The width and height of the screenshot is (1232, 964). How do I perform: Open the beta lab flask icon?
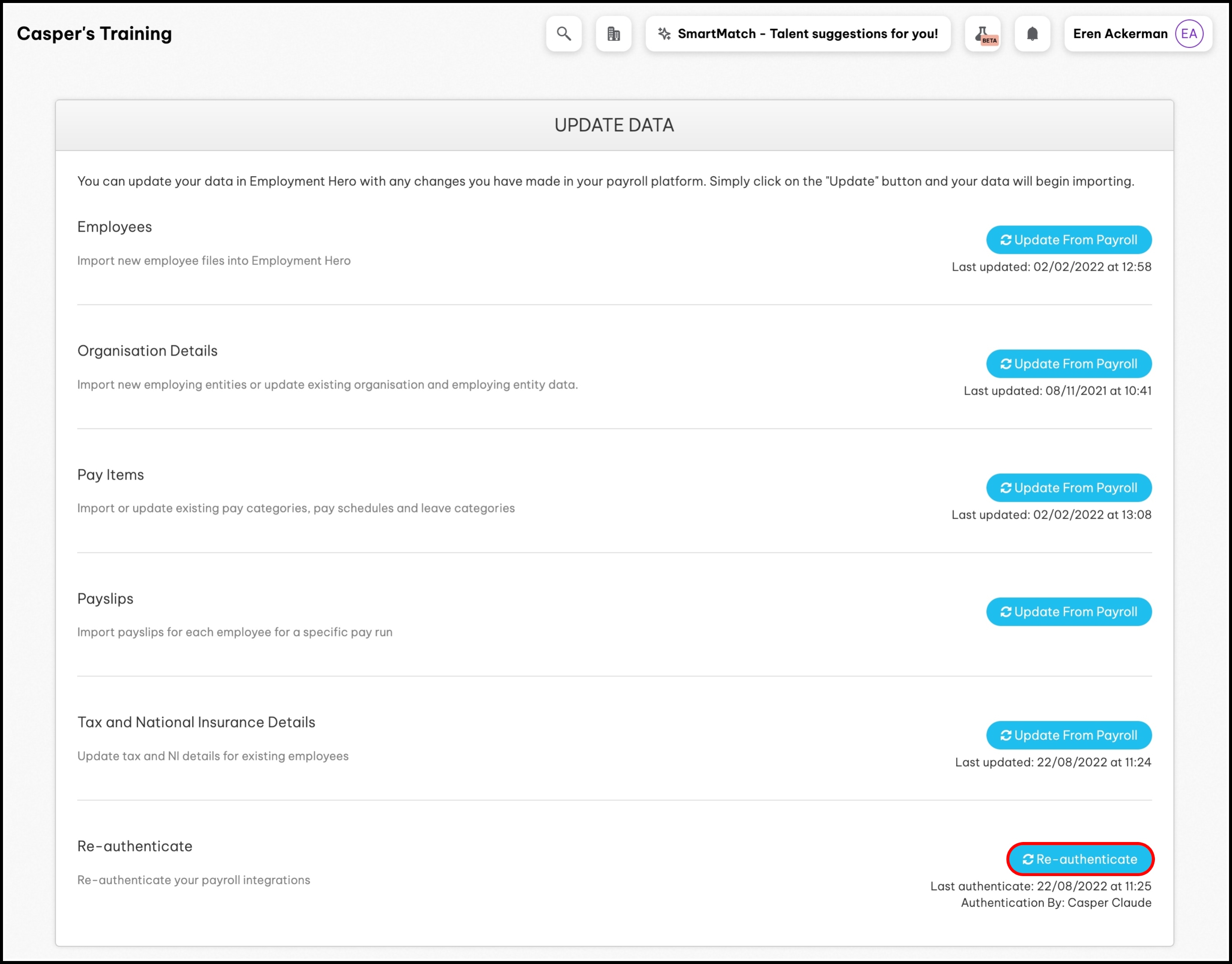(983, 34)
